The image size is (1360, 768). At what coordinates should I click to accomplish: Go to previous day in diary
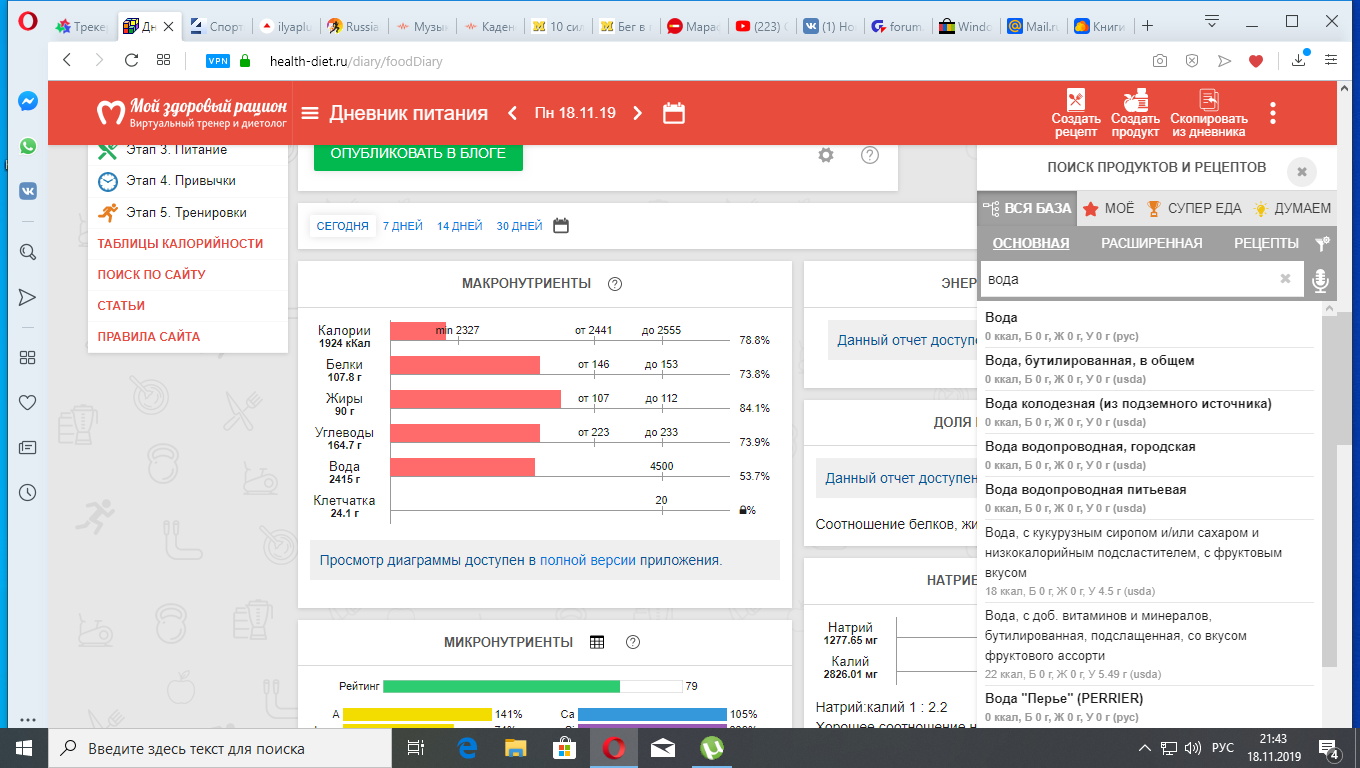click(512, 113)
